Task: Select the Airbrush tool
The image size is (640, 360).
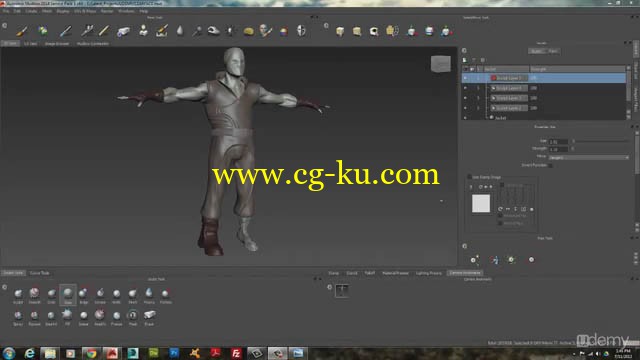Action: point(87,31)
